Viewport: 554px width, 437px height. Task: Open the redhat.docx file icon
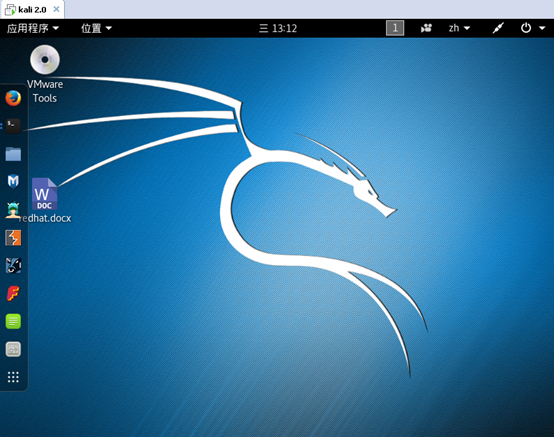pos(45,194)
